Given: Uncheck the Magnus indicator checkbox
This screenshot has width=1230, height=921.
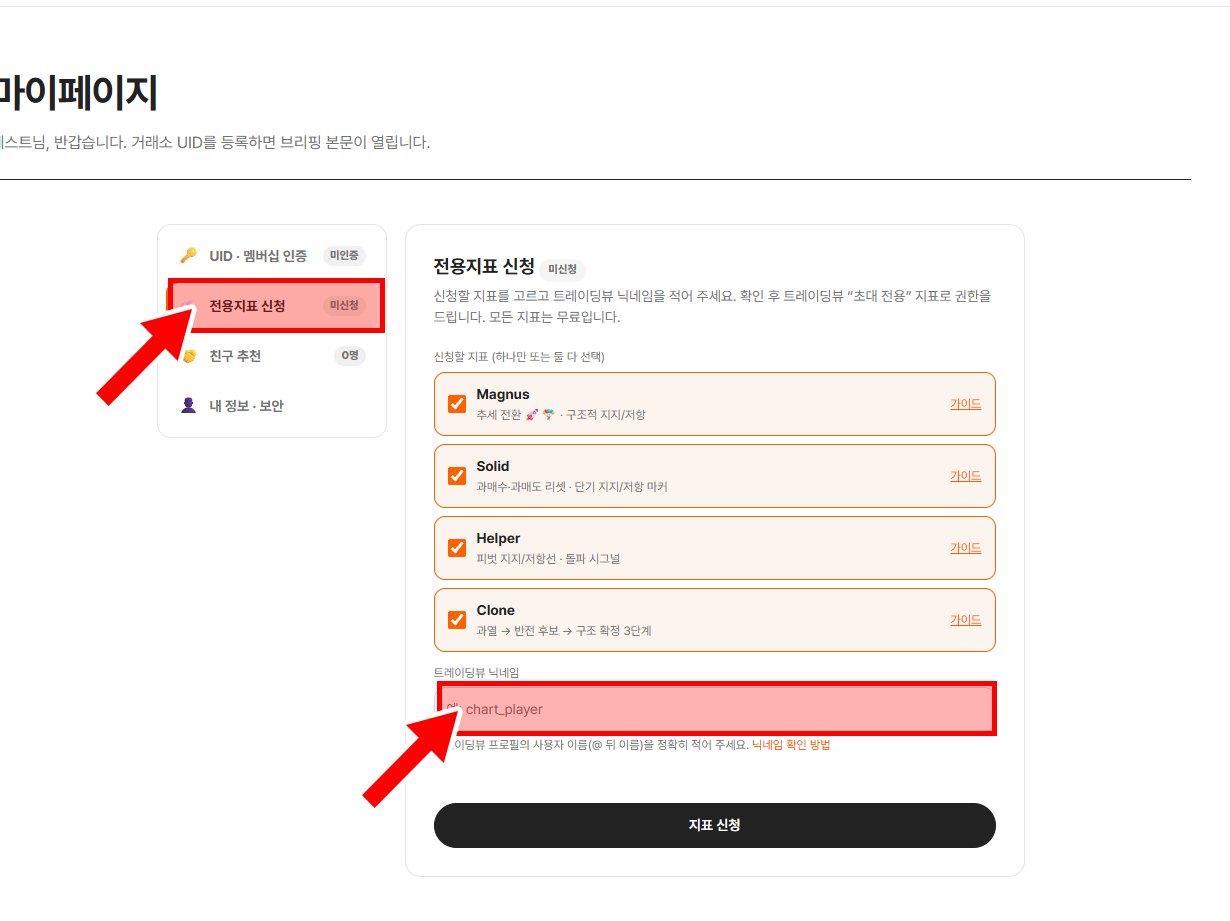Looking at the screenshot, I should [x=457, y=404].
